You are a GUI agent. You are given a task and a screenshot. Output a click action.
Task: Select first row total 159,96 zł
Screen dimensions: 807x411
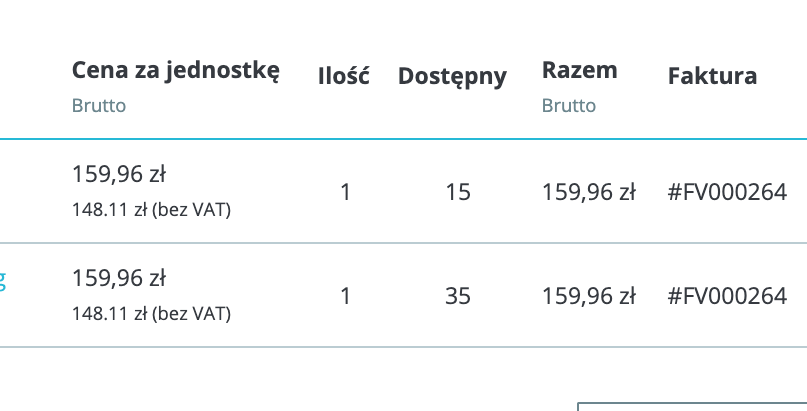point(589,191)
